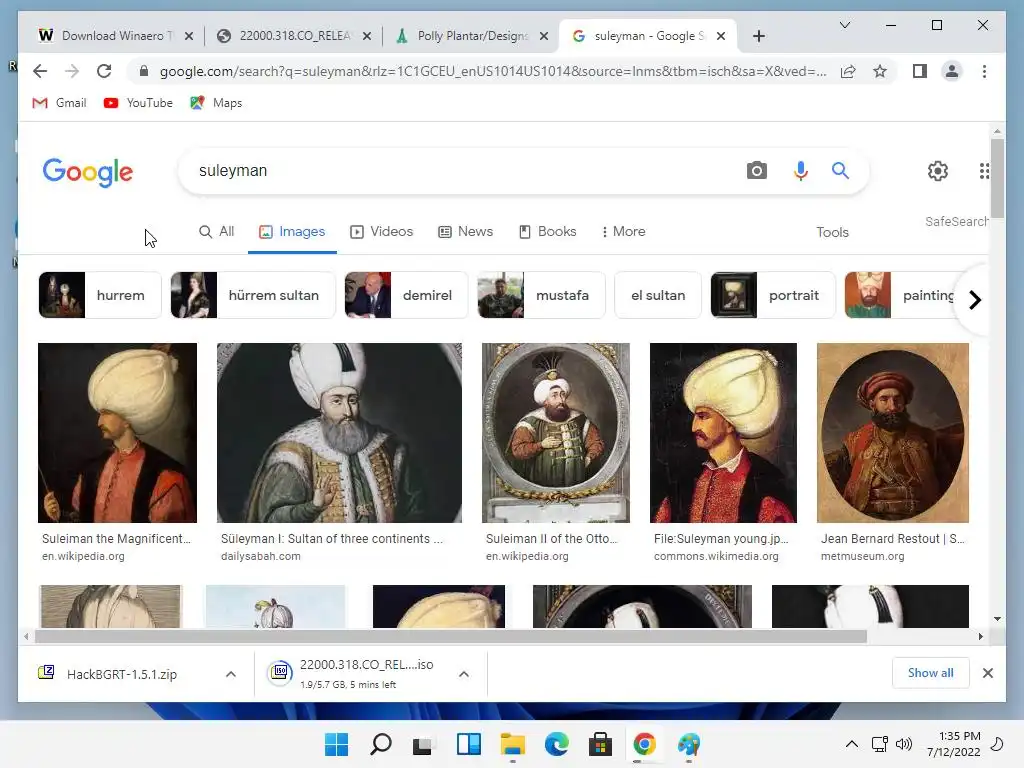Open a new tab with the plus button

[758, 36]
